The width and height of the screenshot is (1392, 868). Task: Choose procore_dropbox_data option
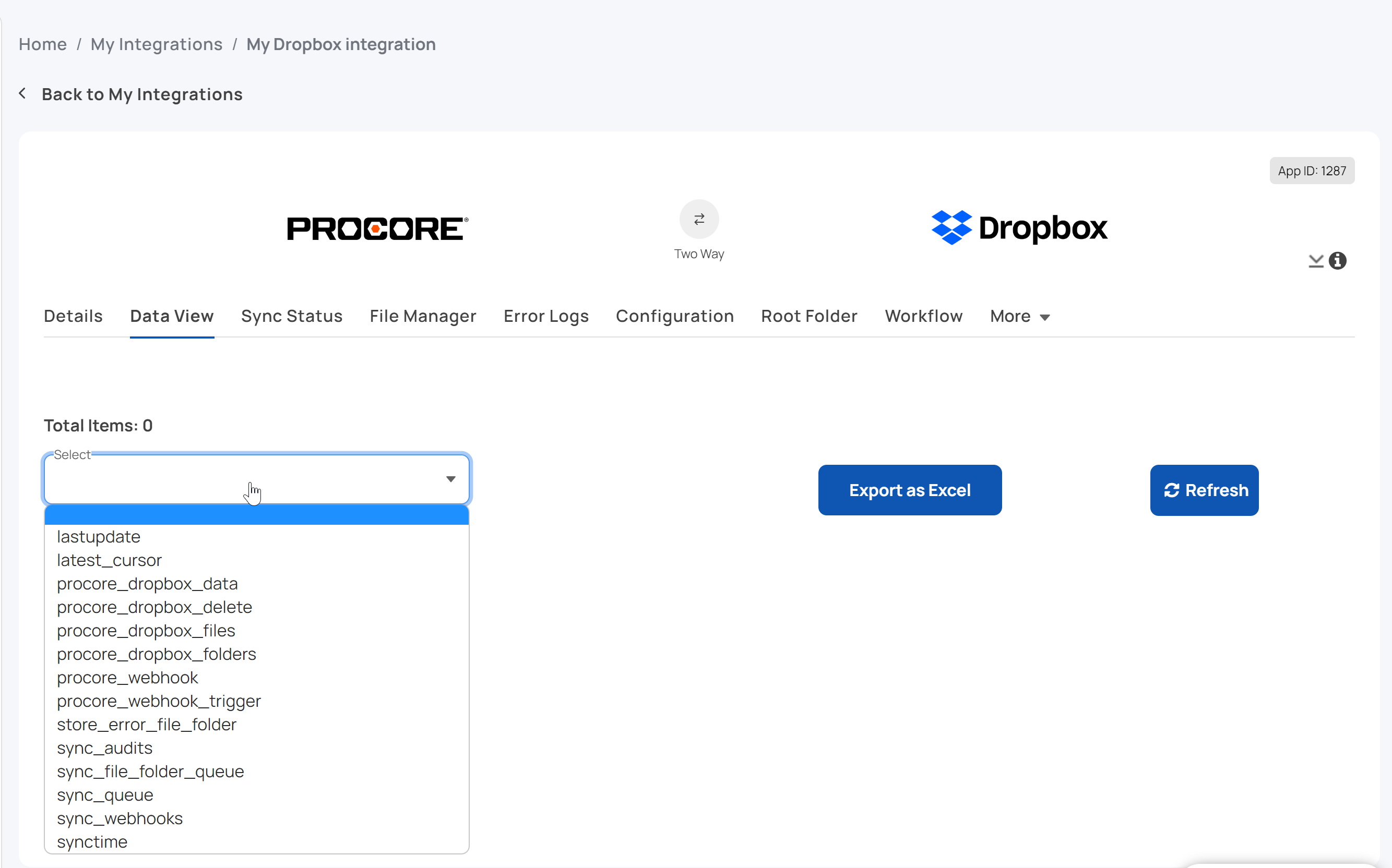(x=257, y=584)
